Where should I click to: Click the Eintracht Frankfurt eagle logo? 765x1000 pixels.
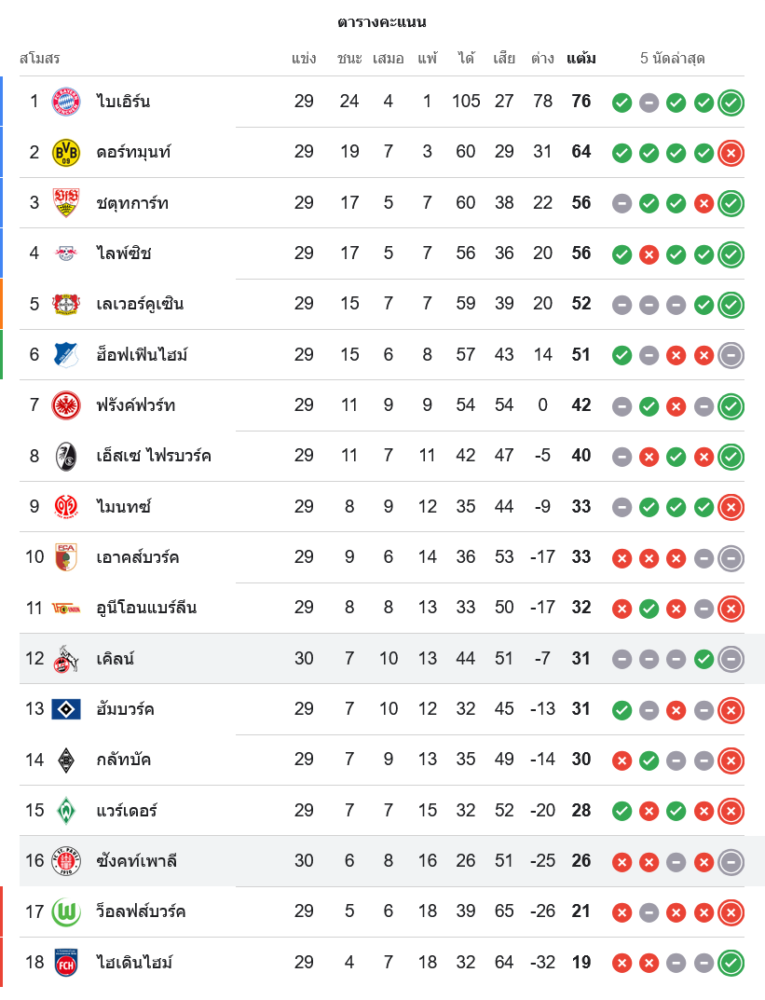click(x=66, y=405)
